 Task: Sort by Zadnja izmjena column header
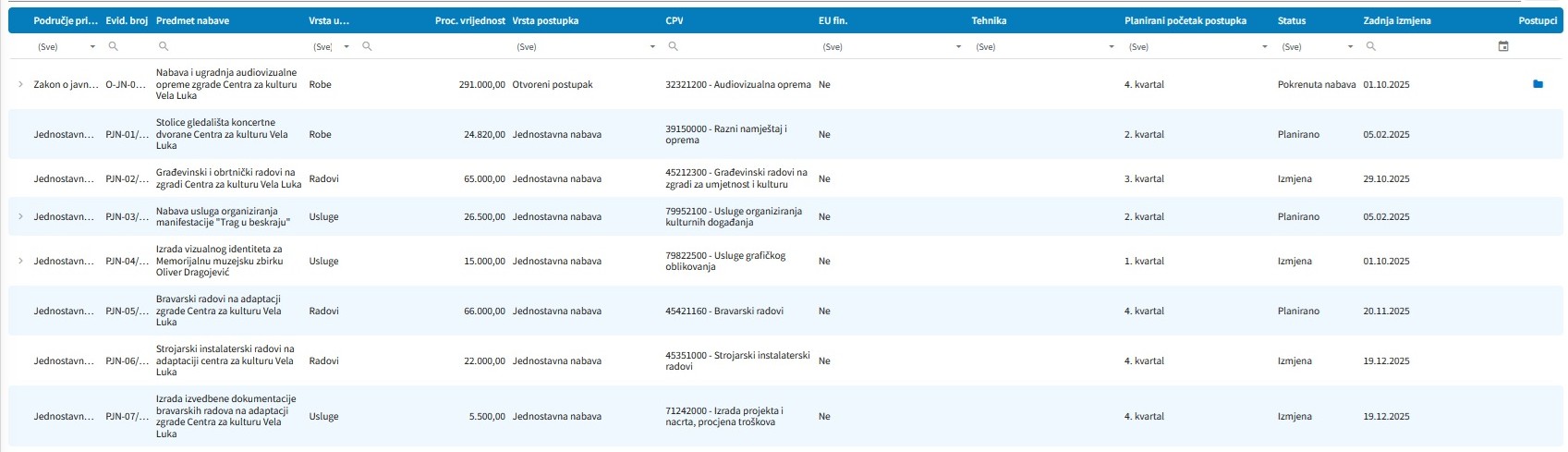coord(1396,20)
